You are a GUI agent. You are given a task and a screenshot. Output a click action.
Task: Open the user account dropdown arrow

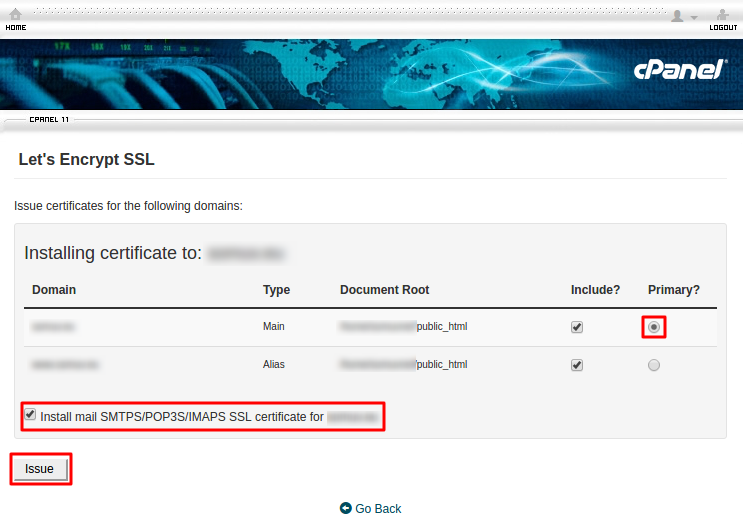pyautogui.click(x=694, y=18)
